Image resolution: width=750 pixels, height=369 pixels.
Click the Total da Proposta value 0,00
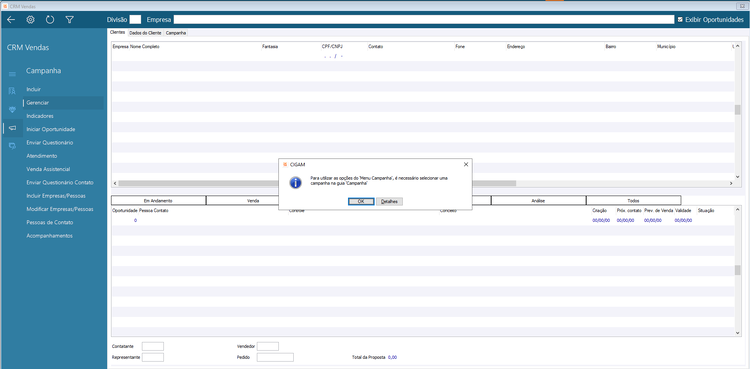392,358
